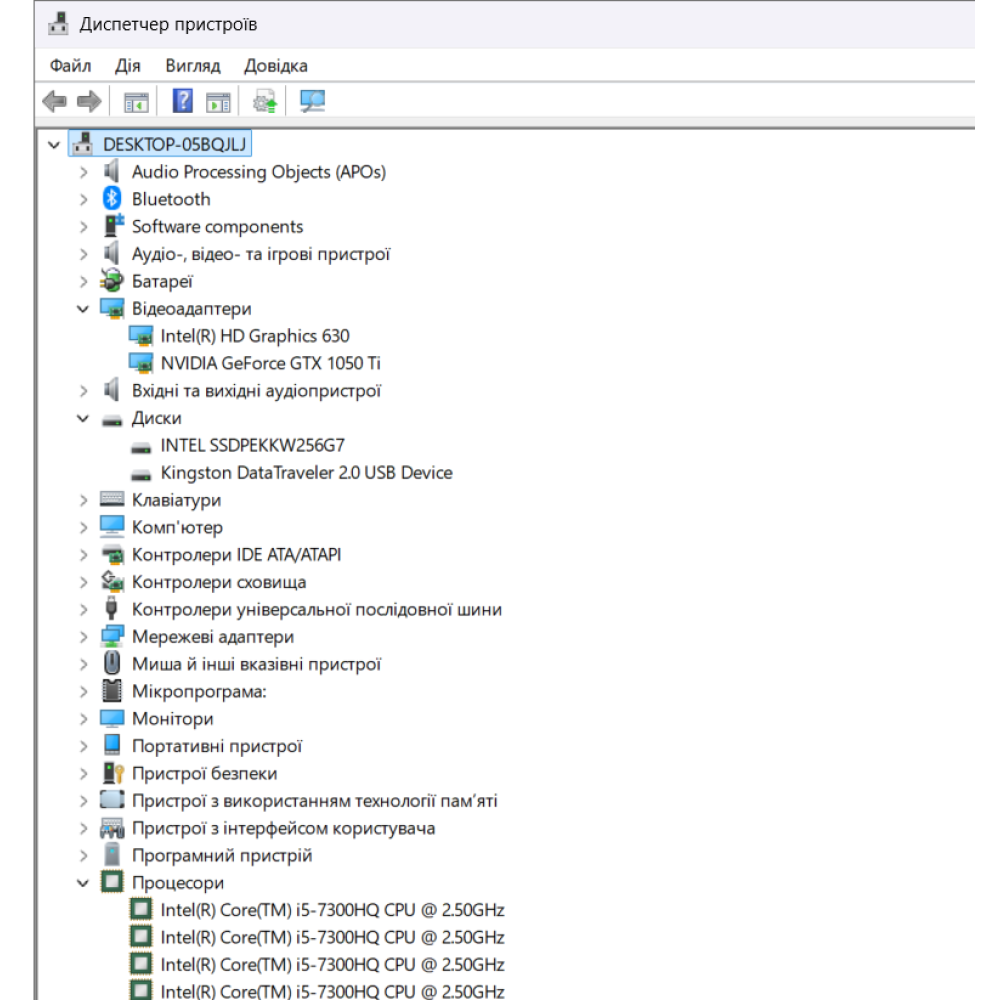Select NVIDIA GeForce GTX 1050 Ti device

click(x=270, y=364)
